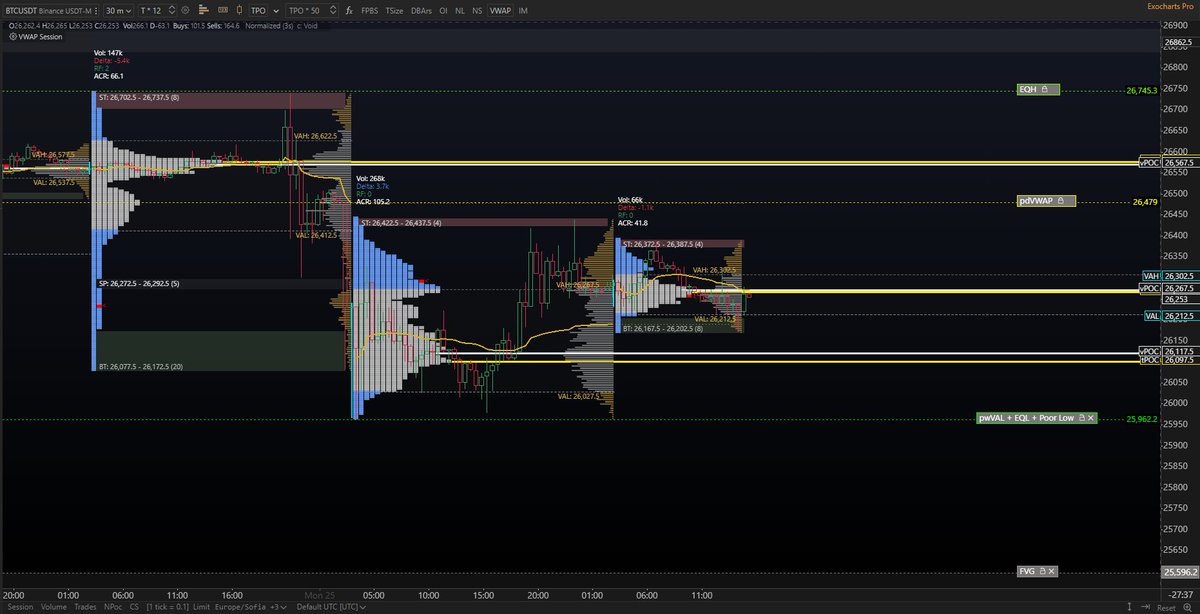The height and width of the screenshot is (614, 1200).
Task: Click the 26,479 yellow price value
Action: pyautogui.click(x=1145, y=202)
